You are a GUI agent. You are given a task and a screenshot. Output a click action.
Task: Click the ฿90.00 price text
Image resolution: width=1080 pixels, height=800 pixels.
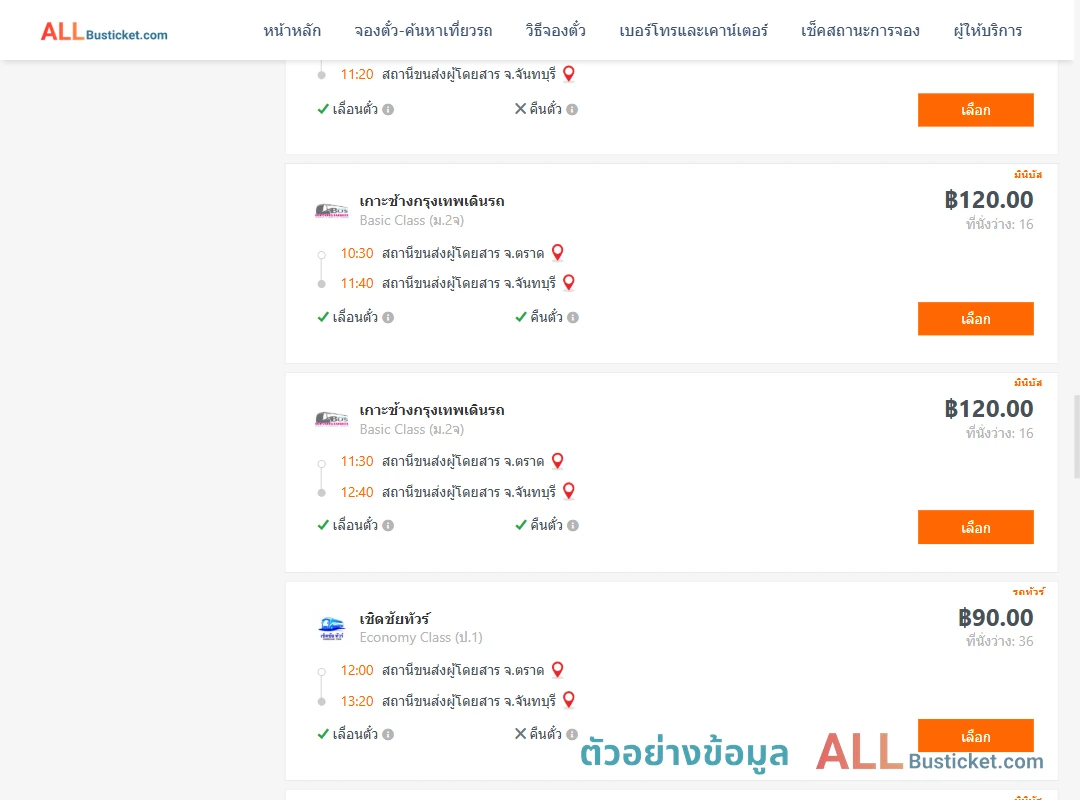[x=995, y=617]
